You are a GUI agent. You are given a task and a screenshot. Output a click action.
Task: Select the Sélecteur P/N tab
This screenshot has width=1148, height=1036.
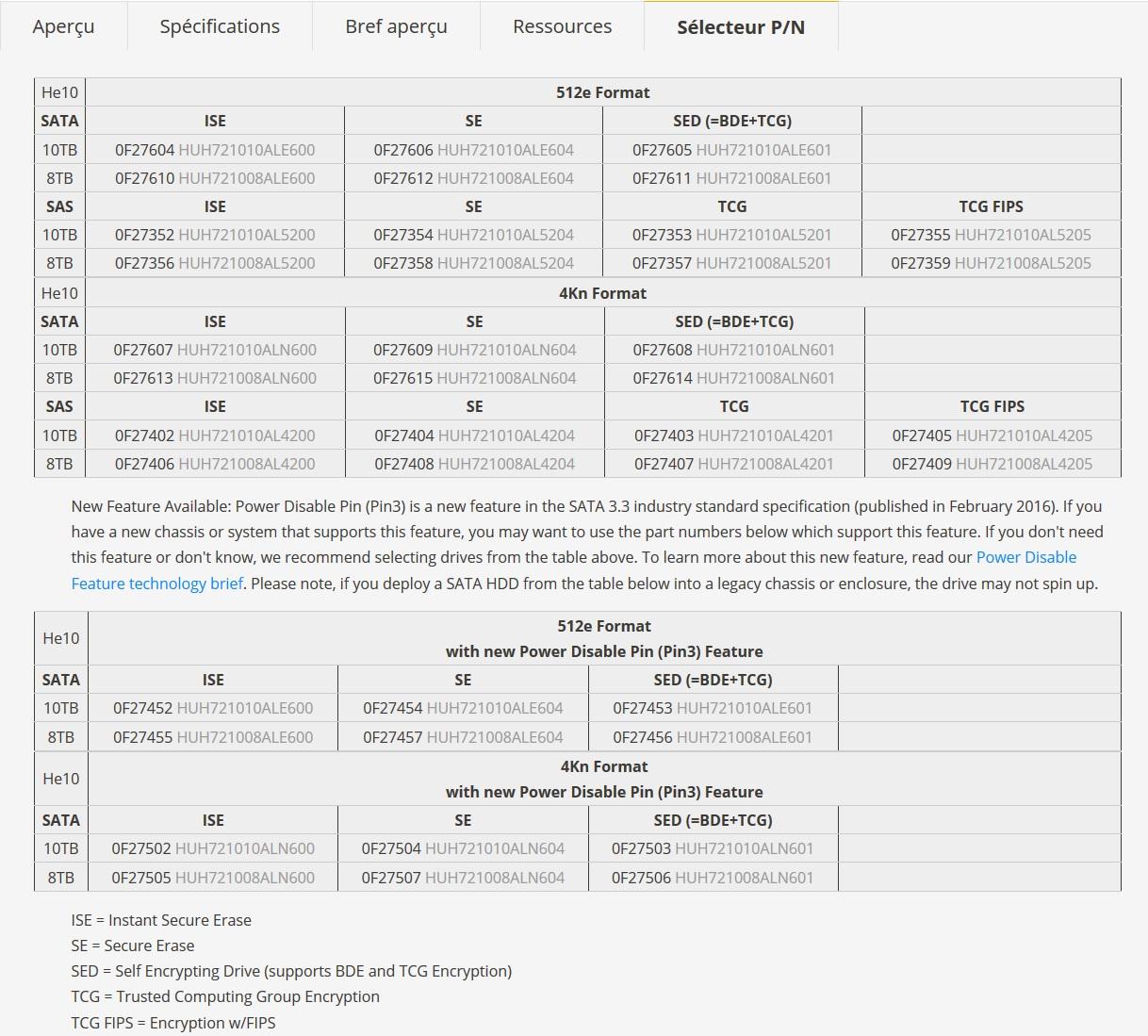click(x=741, y=26)
